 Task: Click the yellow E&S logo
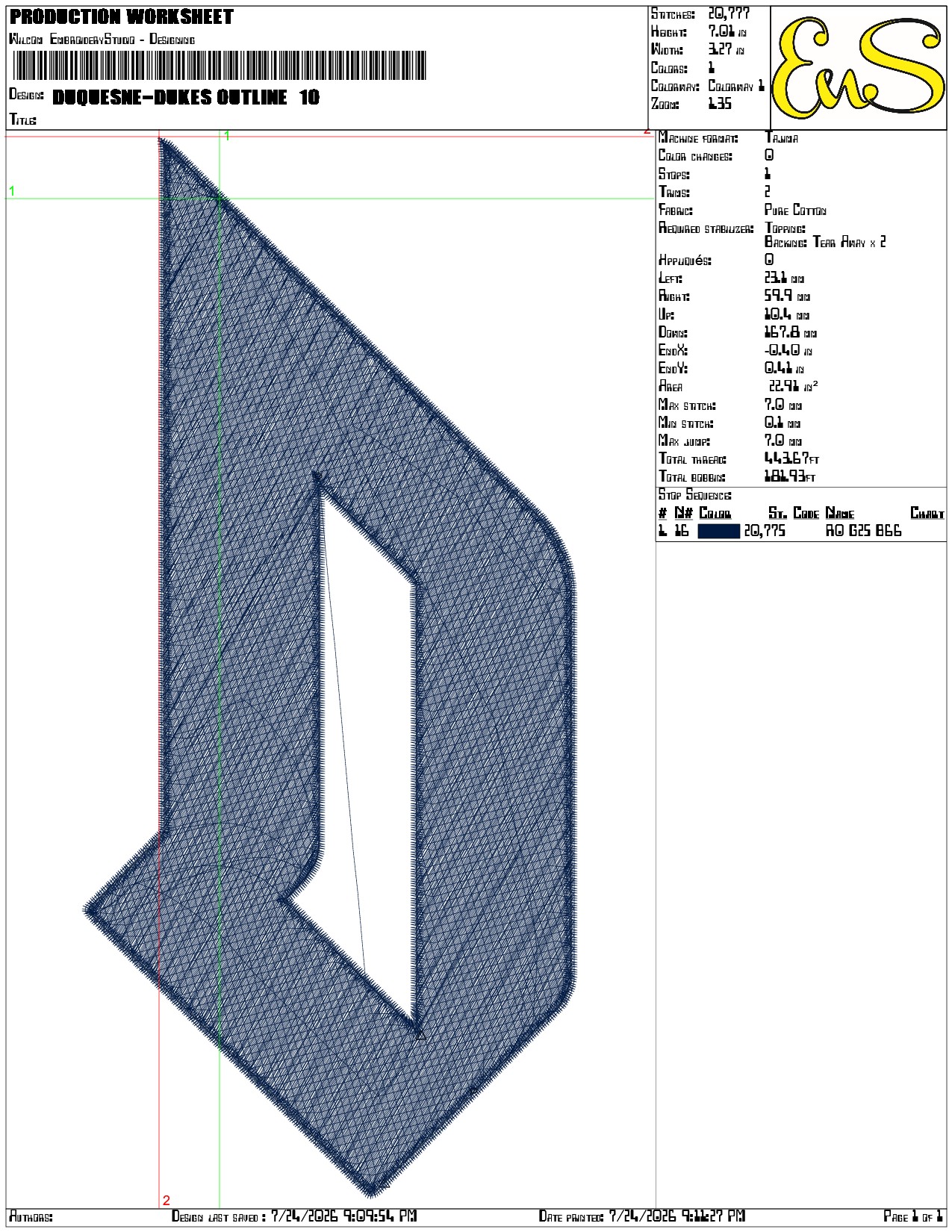point(858,68)
